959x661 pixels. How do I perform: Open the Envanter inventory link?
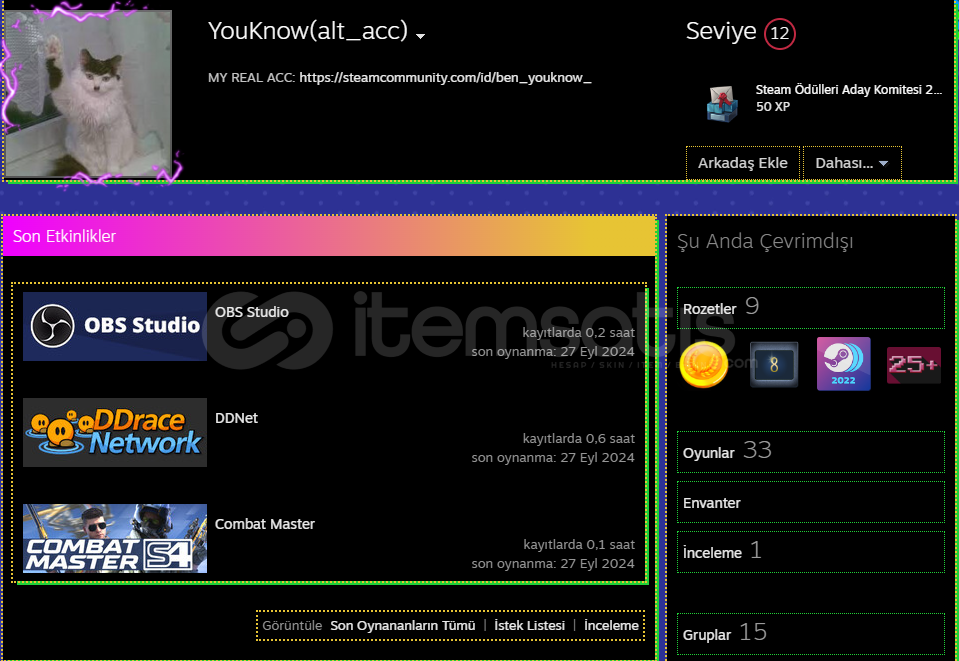810,502
